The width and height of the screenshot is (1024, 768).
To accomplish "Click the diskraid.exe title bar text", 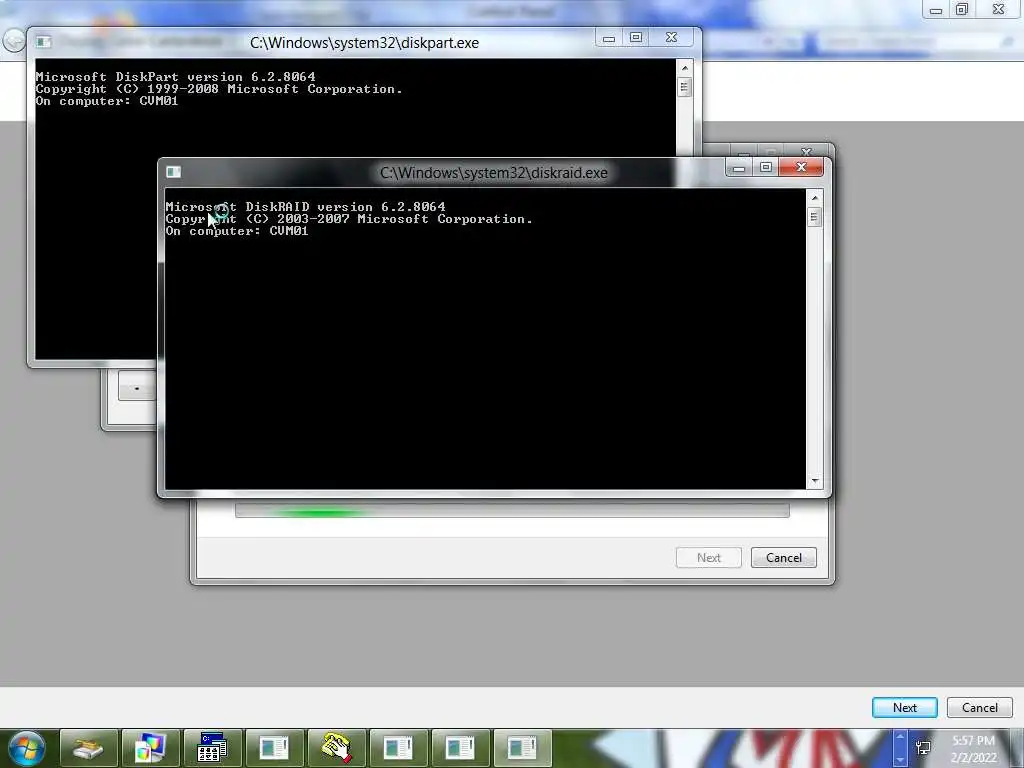I will pos(494,172).
